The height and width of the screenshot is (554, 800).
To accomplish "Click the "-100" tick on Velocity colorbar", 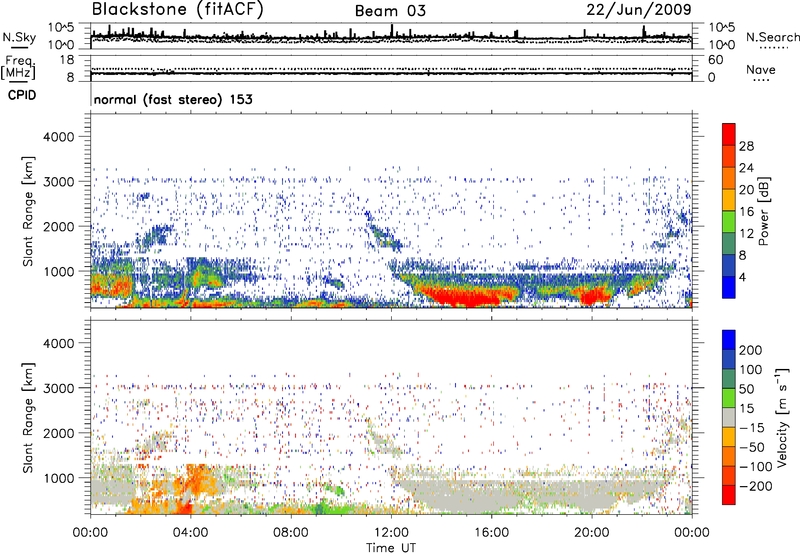I will [x=756, y=467].
